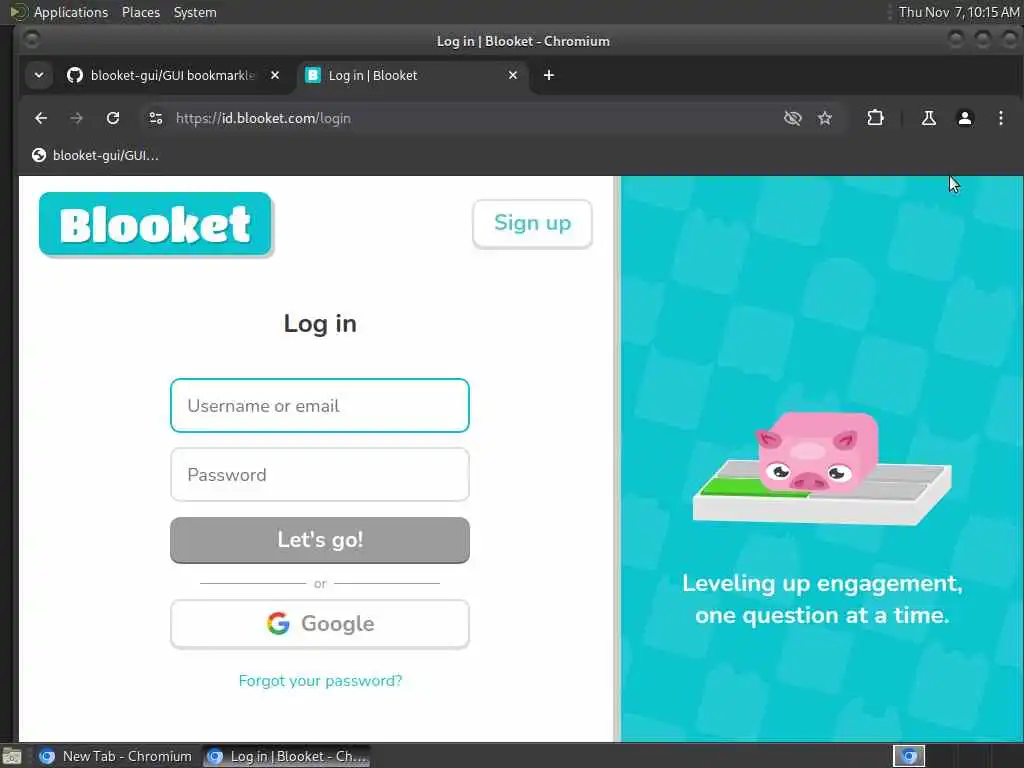Close the blooket-gui GitHub tab
This screenshot has height=768, width=1024.
[x=275, y=75]
